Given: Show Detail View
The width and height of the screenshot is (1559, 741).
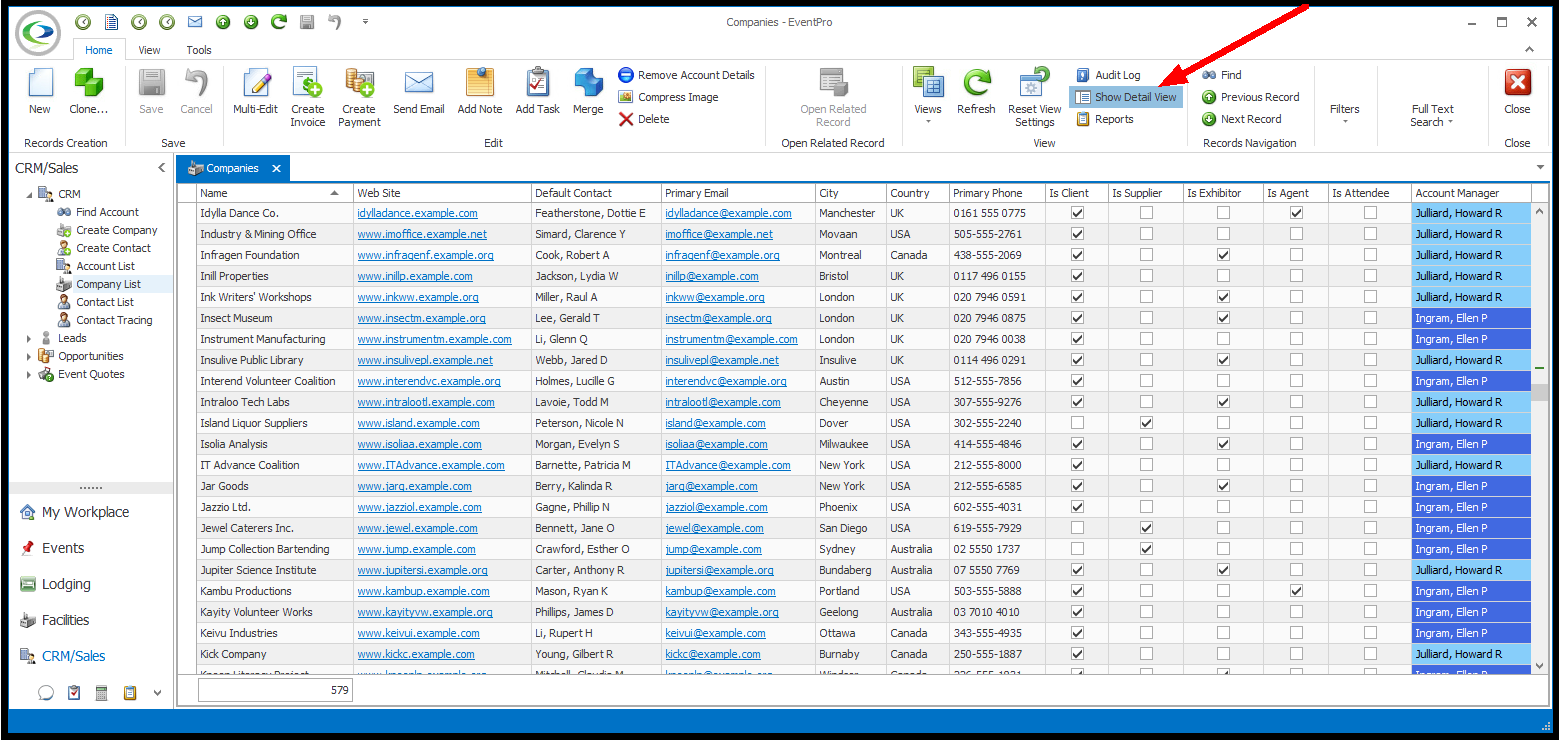Looking at the screenshot, I should (x=1126, y=97).
